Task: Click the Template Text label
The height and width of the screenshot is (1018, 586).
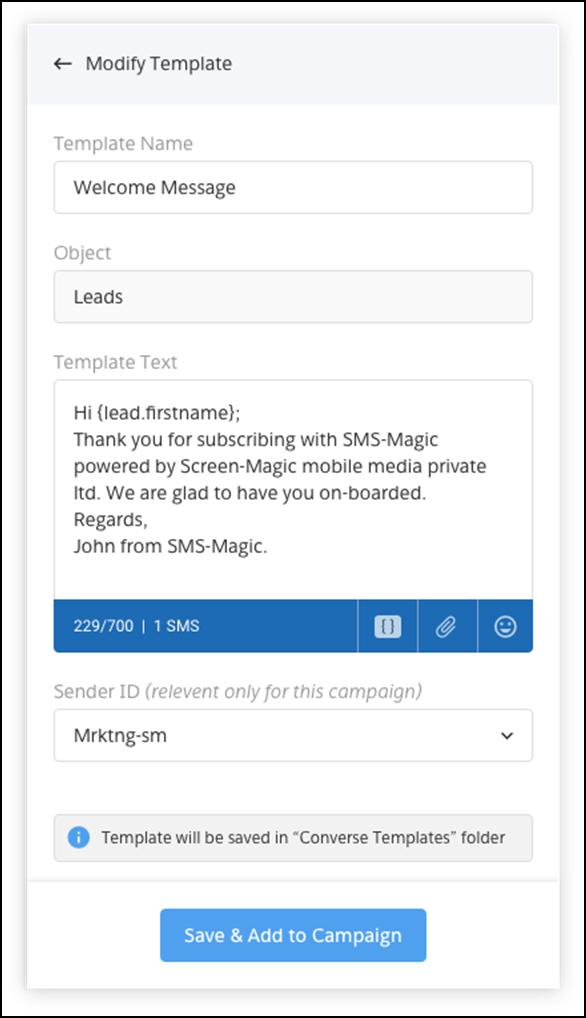Action: [116, 362]
